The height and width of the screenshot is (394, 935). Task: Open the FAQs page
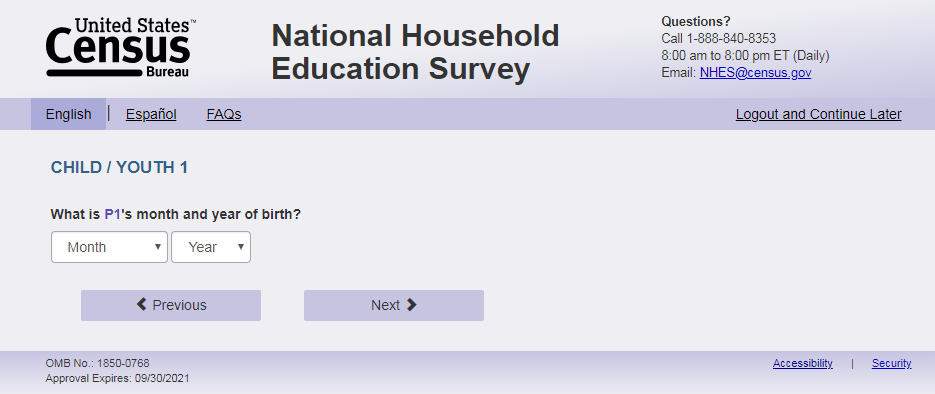pos(224,114)
